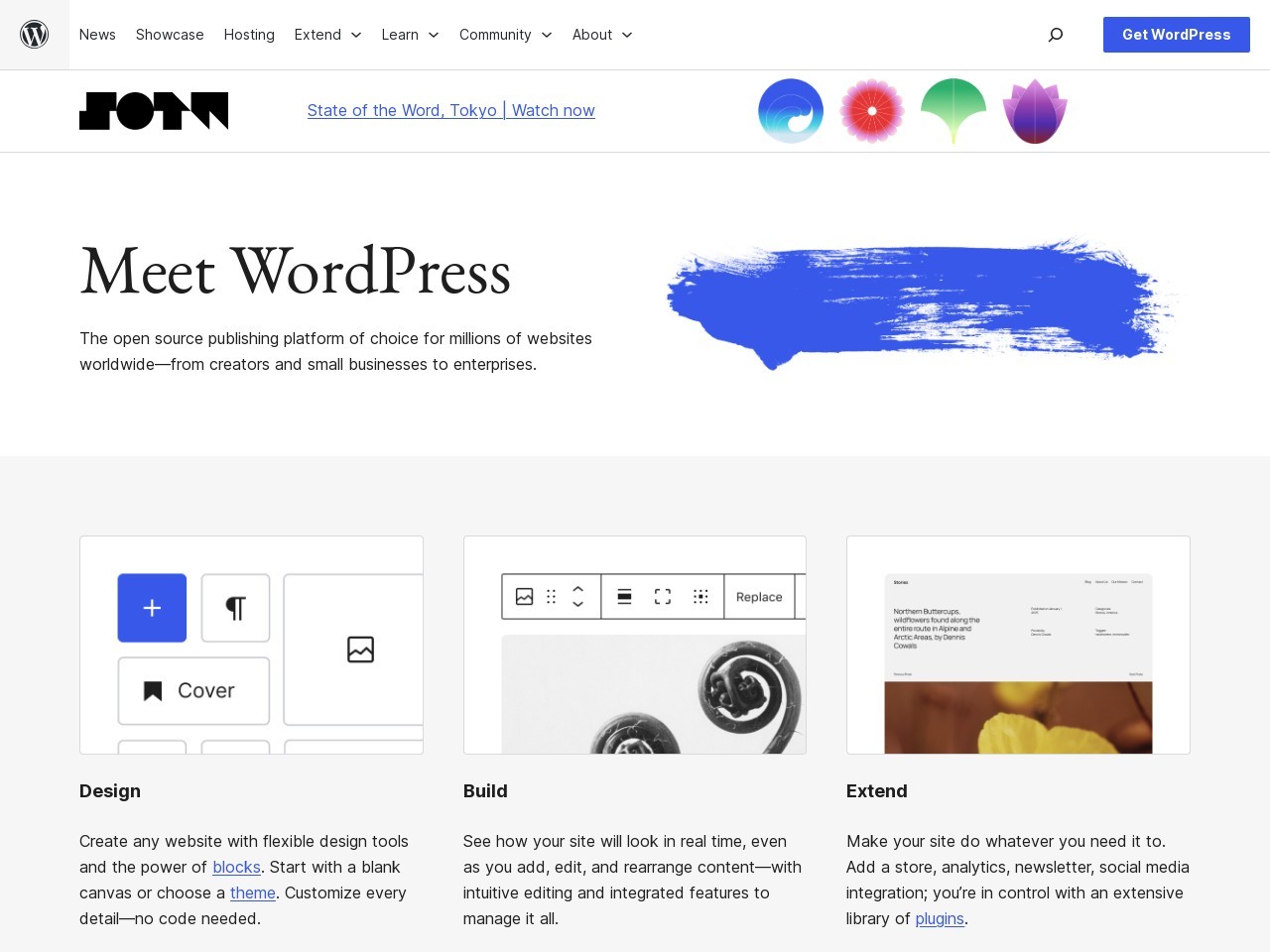Click the alignment icon in Build toolbar
This screenshot has height=952, width=1270.
coord(624,596)
